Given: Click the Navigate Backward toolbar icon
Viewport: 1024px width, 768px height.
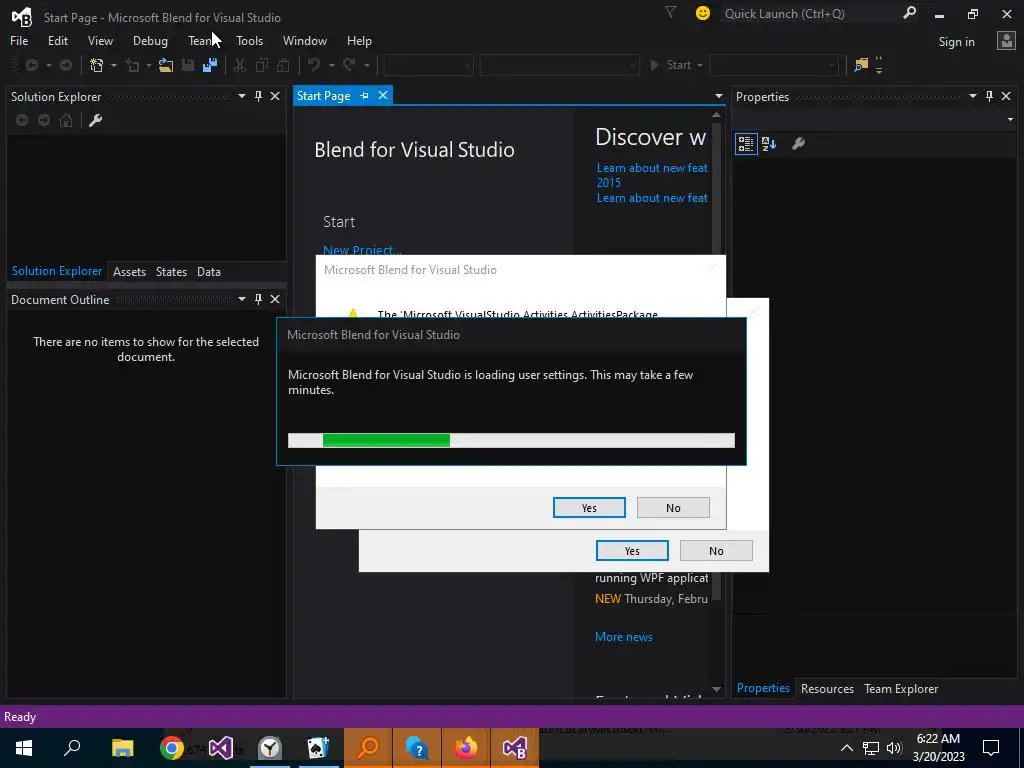Looking at the screenshot, I should (31, 65).
